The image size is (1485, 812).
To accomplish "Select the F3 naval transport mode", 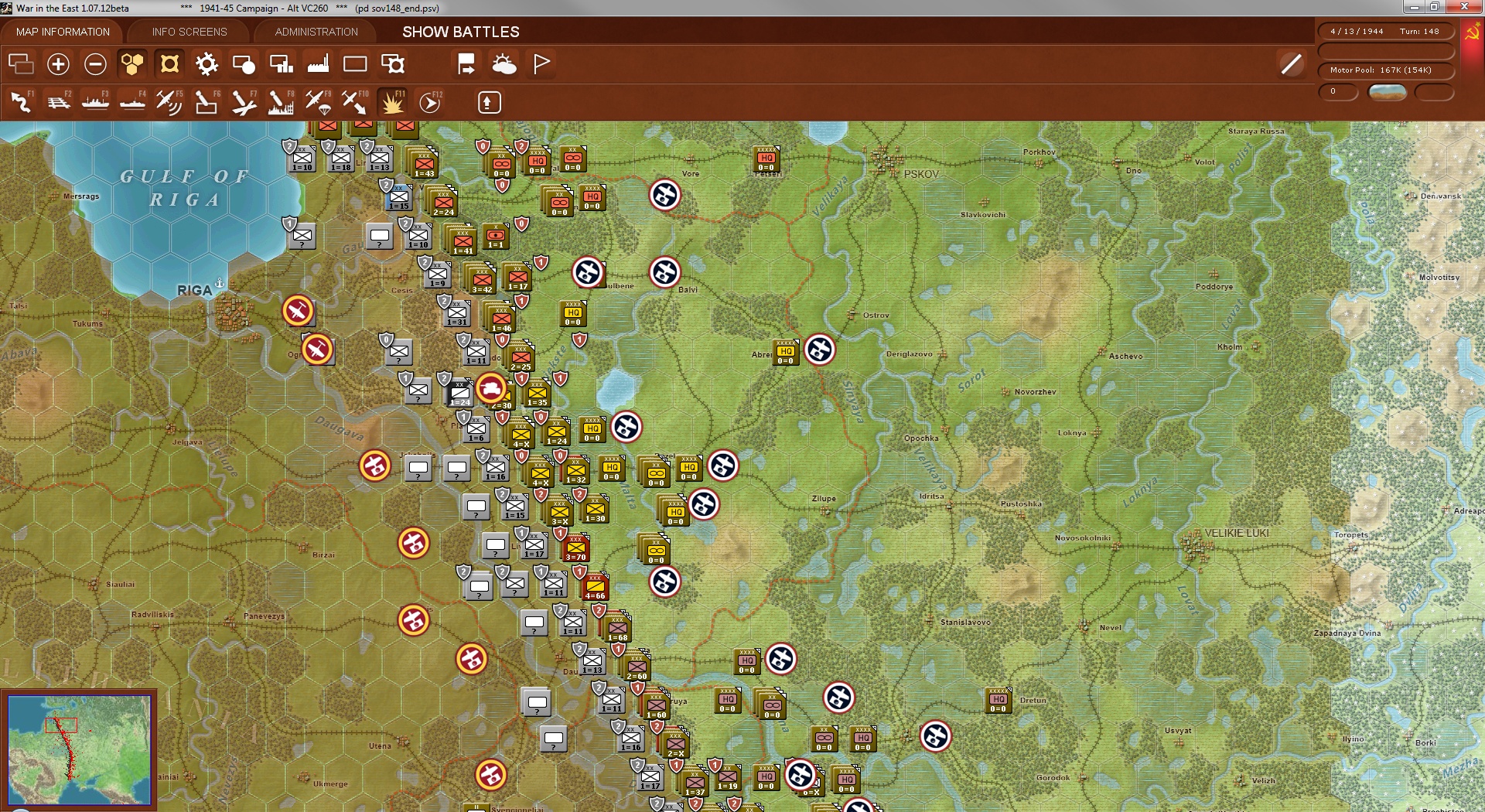I will (96, 102).
